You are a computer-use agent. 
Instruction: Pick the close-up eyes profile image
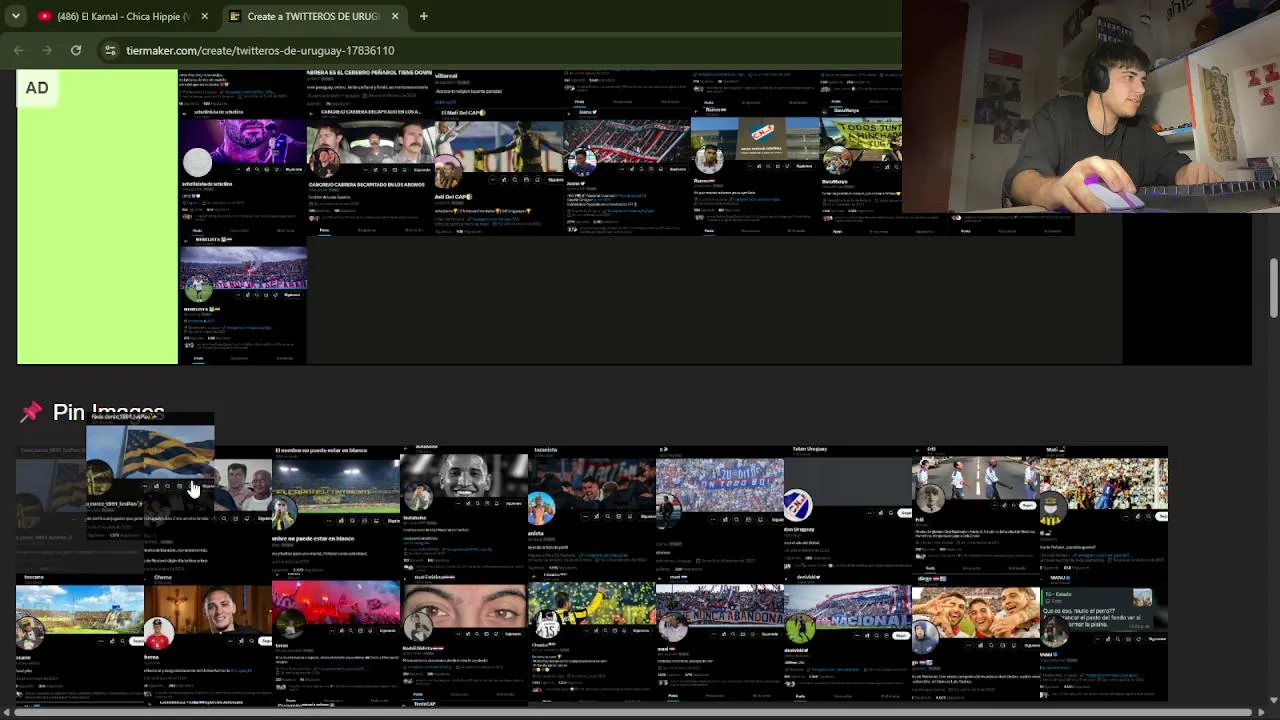tap(464, 638)
